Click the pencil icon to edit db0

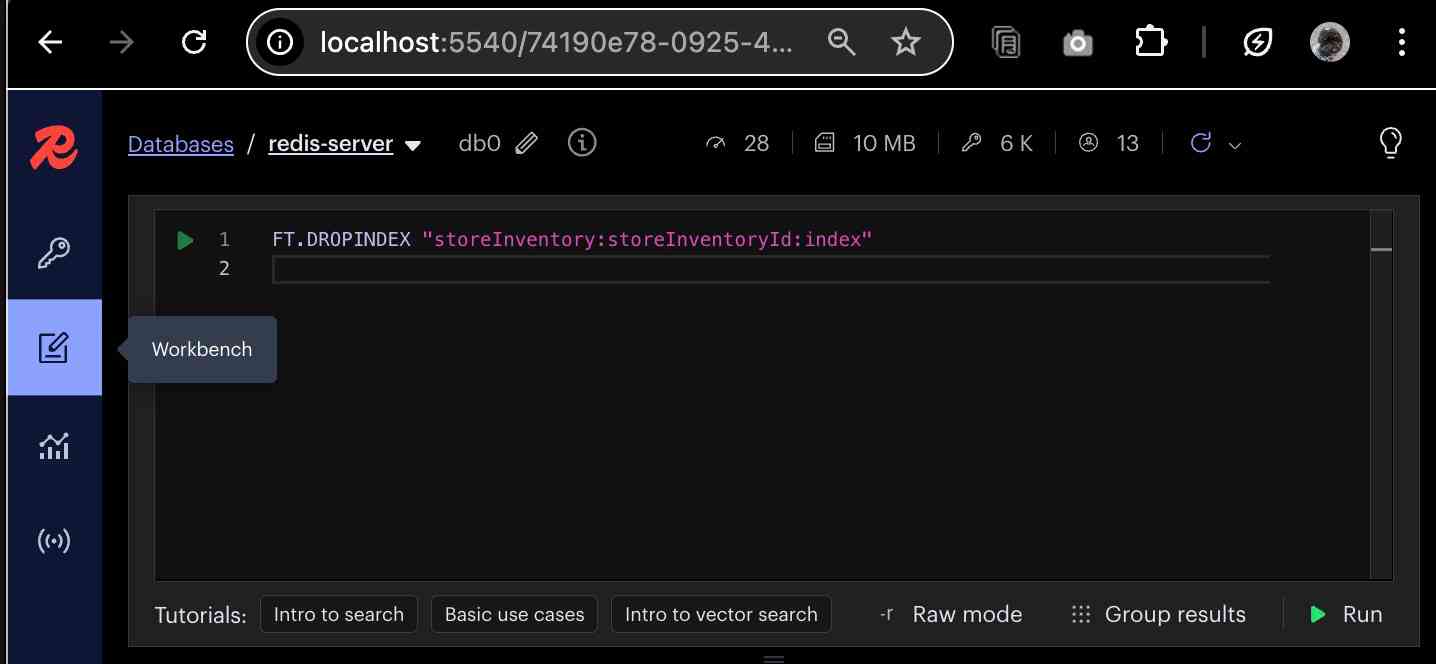(527, 144)
